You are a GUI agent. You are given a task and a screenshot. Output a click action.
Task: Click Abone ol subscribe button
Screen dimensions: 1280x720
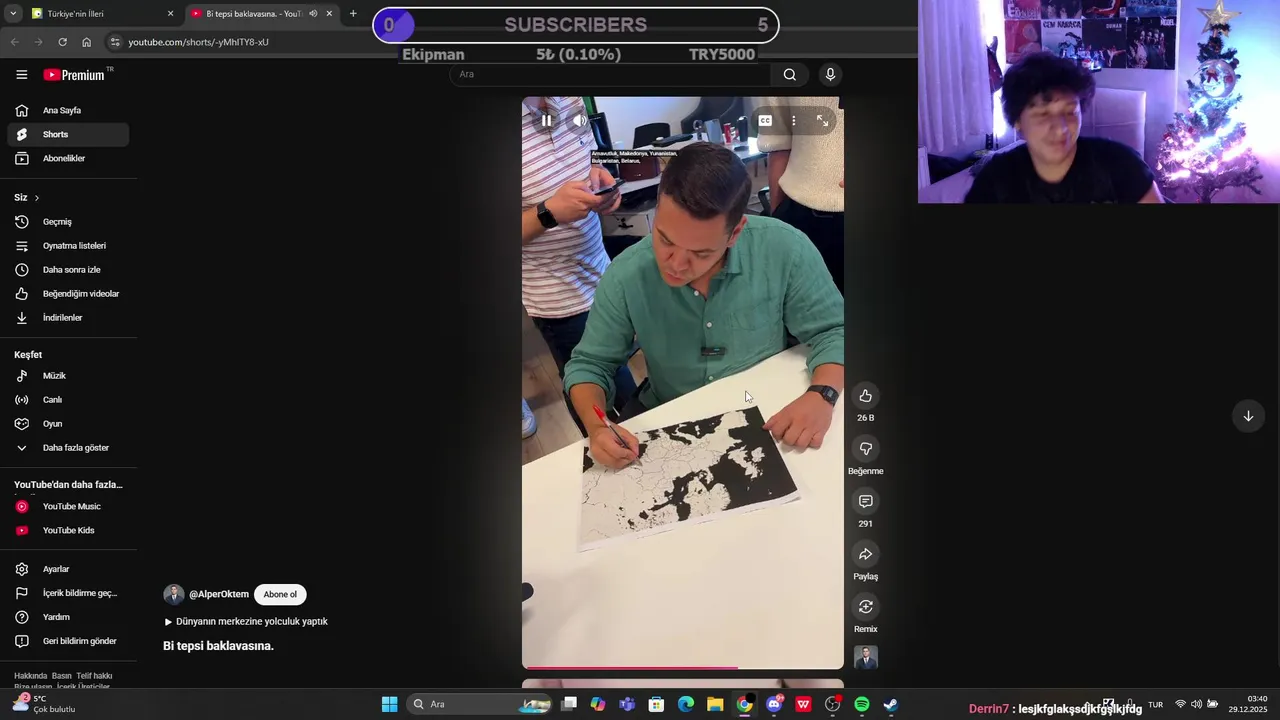[x=280, y=594]
